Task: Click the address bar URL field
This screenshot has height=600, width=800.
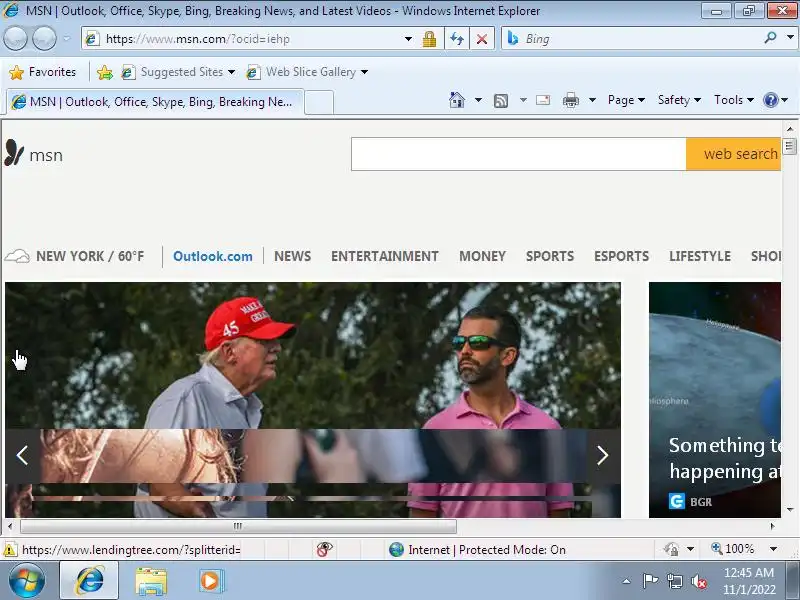Action: coord(245,39)
